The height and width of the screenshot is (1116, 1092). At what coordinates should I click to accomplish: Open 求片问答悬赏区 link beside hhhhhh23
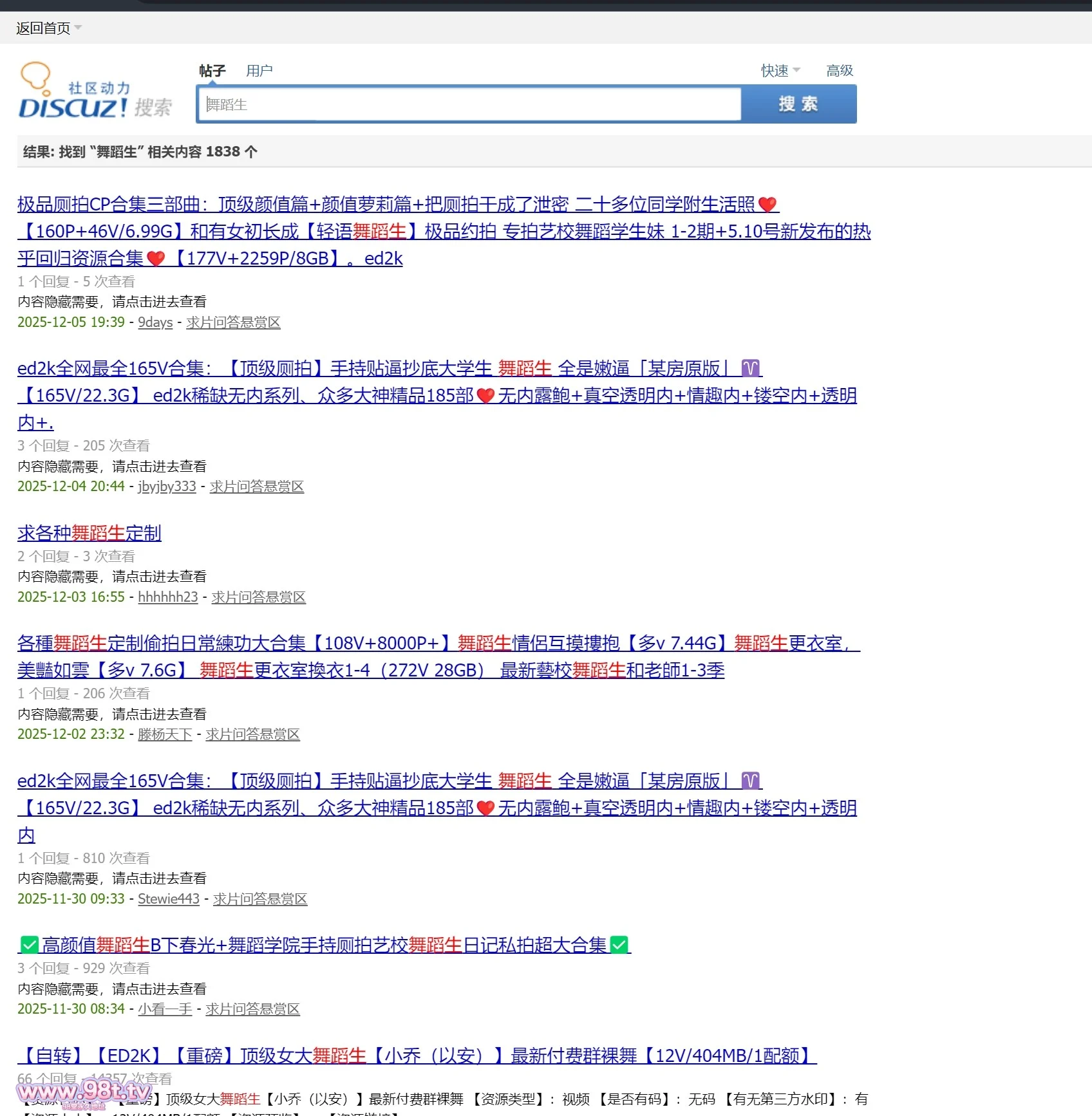point(258,597)
